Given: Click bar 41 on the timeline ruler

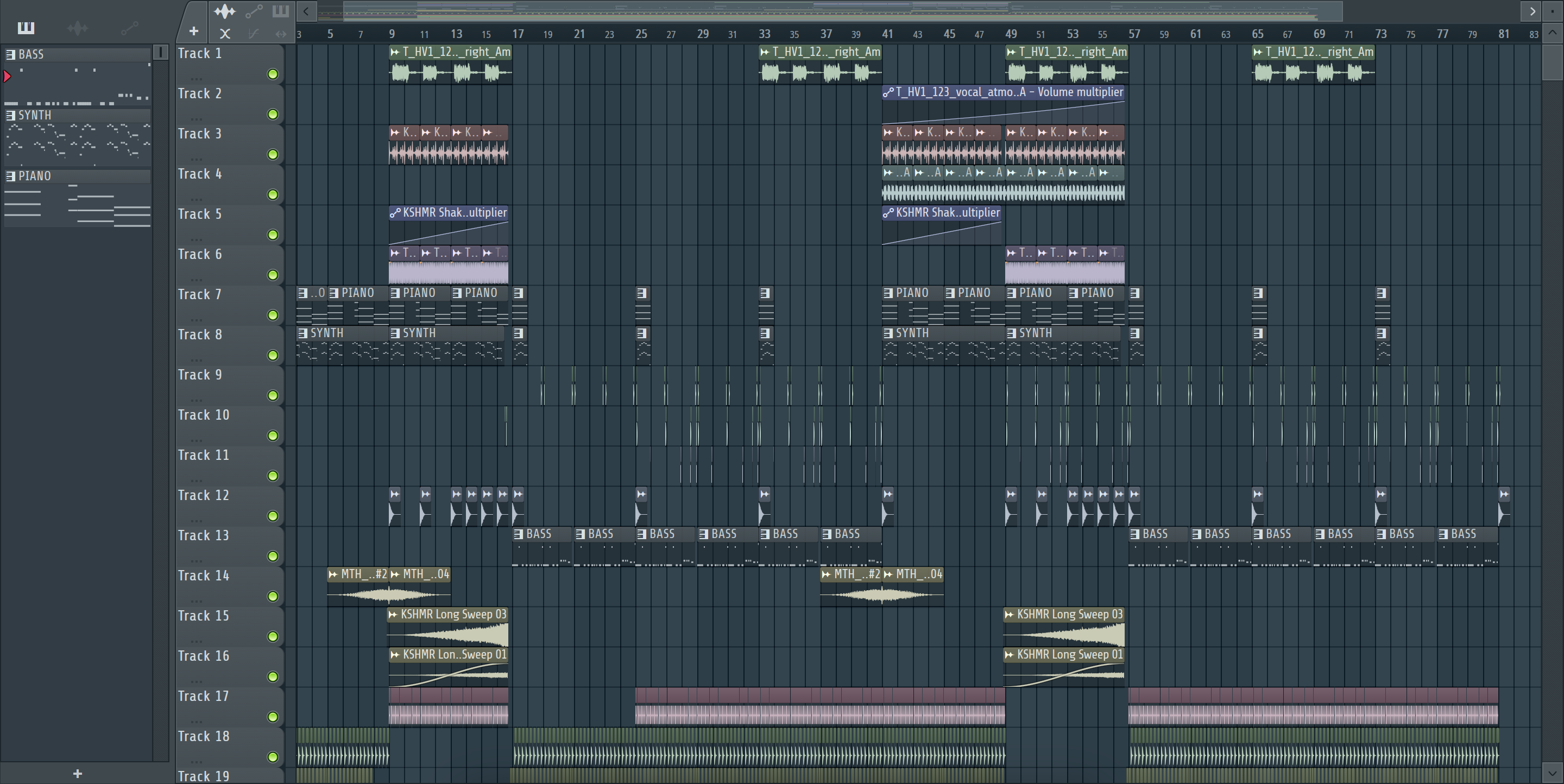Looking at the screenshot, I should [x=888, y=34].
